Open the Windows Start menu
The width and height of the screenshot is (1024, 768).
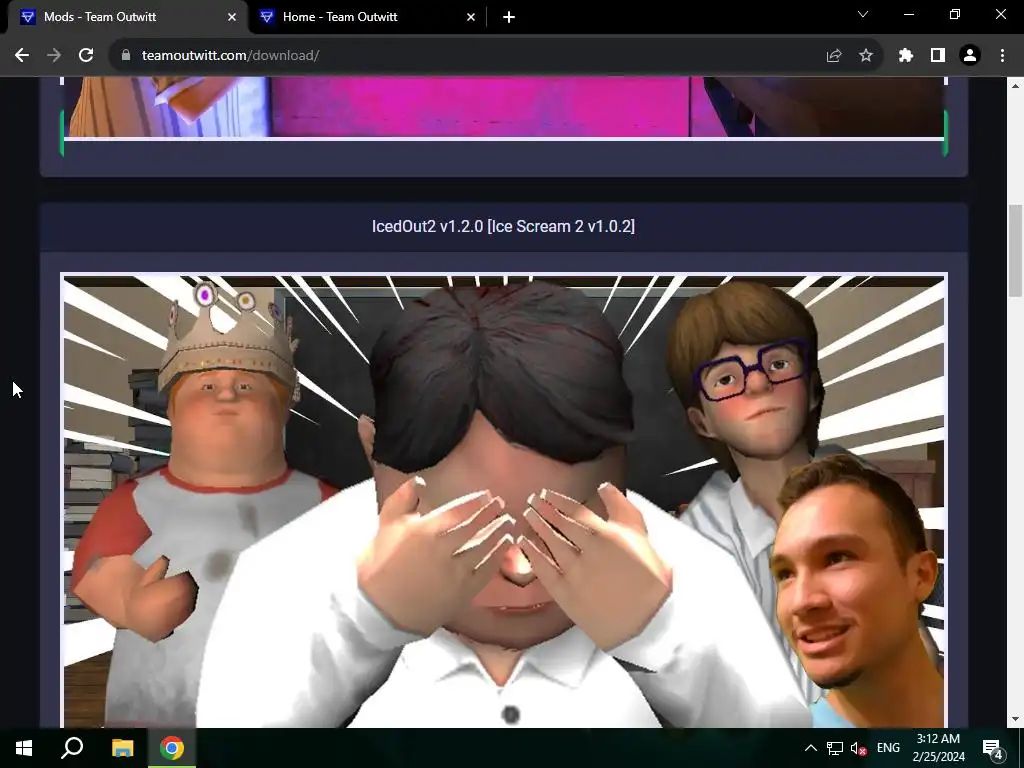pyautogui.click(x=24, y=748)
